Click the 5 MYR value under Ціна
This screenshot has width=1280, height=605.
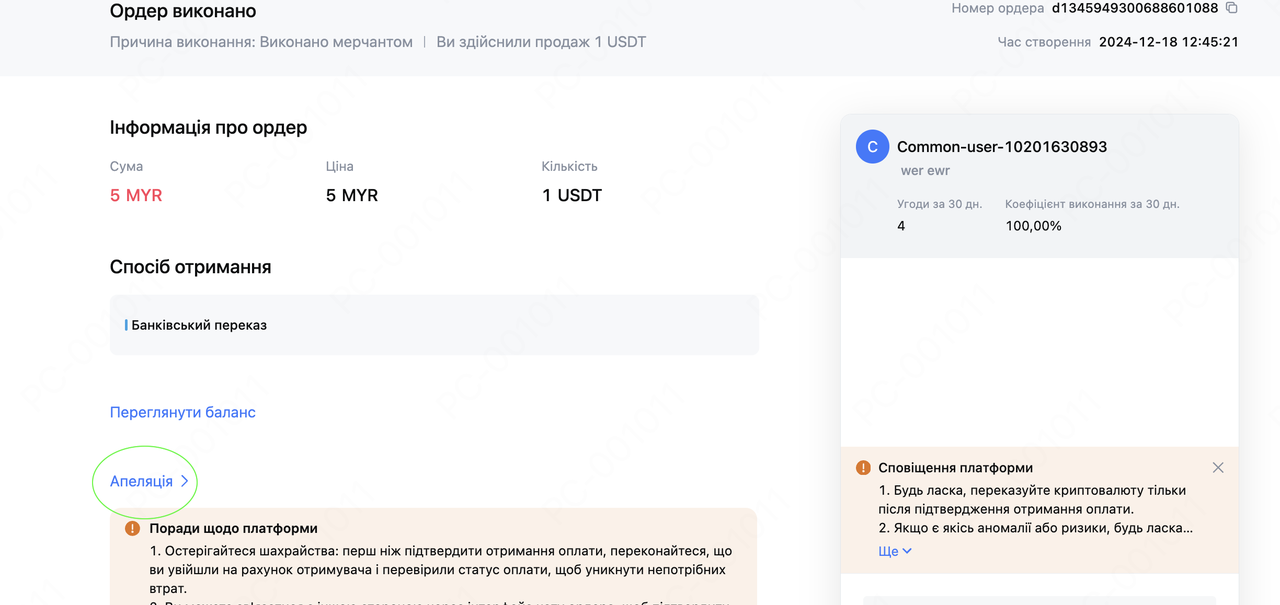coord(352,195)
